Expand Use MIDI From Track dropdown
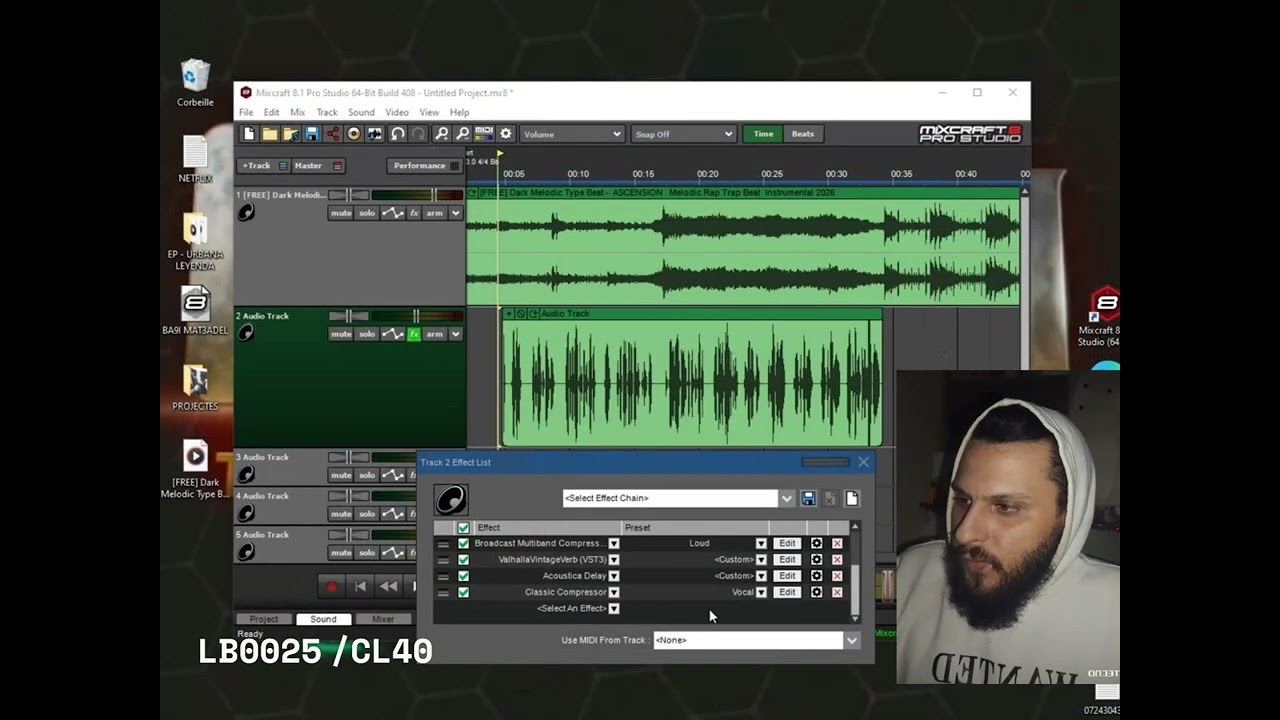The image size is (1280, 720). [x=852, y=640]
